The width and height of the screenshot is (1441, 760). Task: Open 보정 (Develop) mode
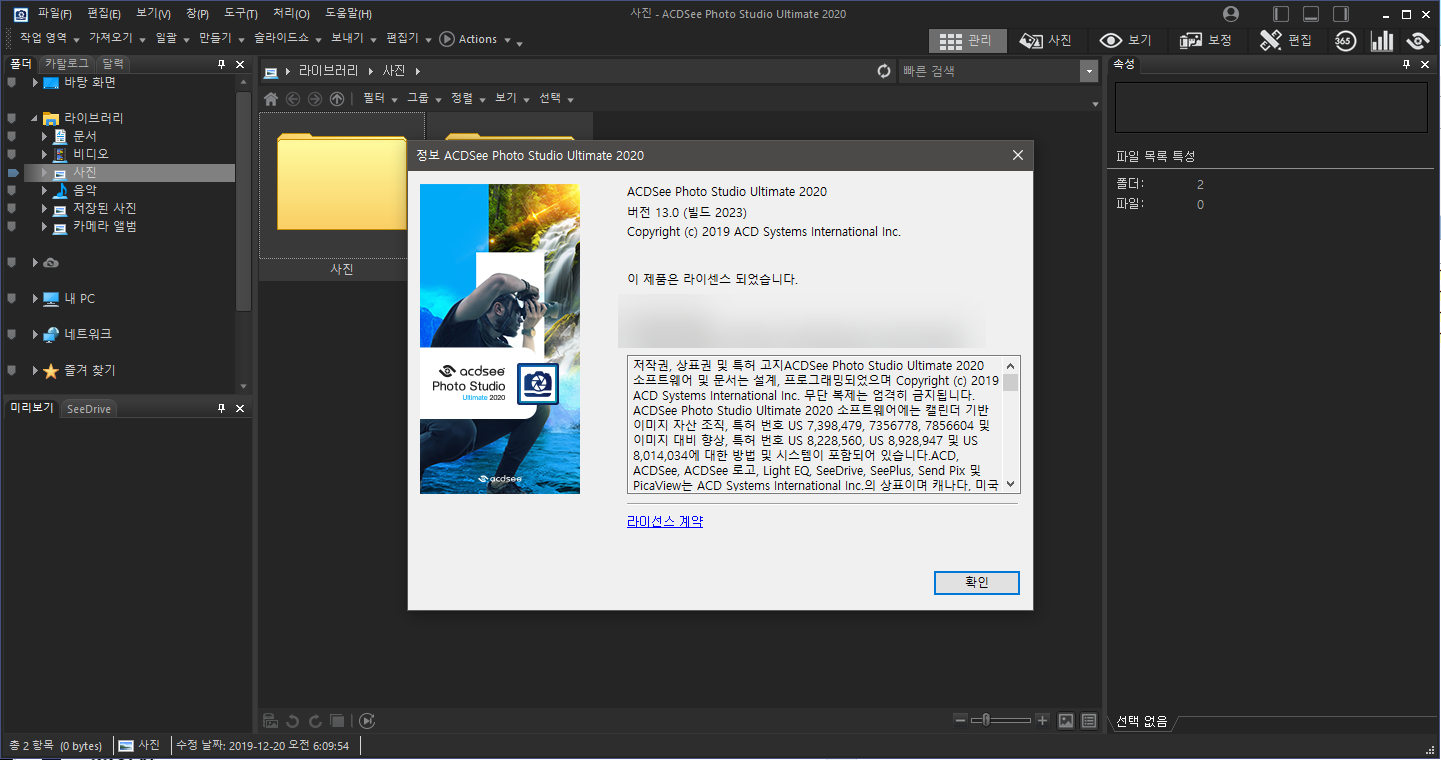click(1206, 40)
